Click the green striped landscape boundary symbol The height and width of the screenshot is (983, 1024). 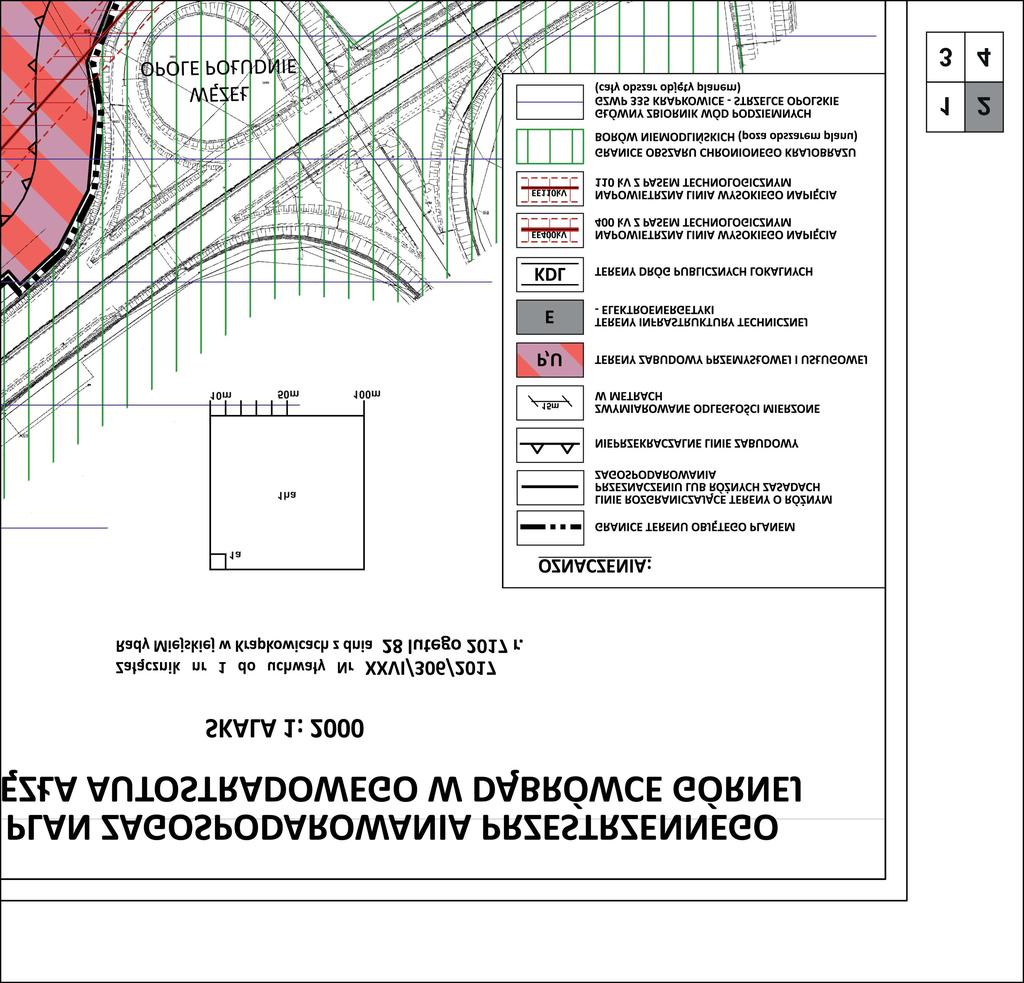point(550,146)
